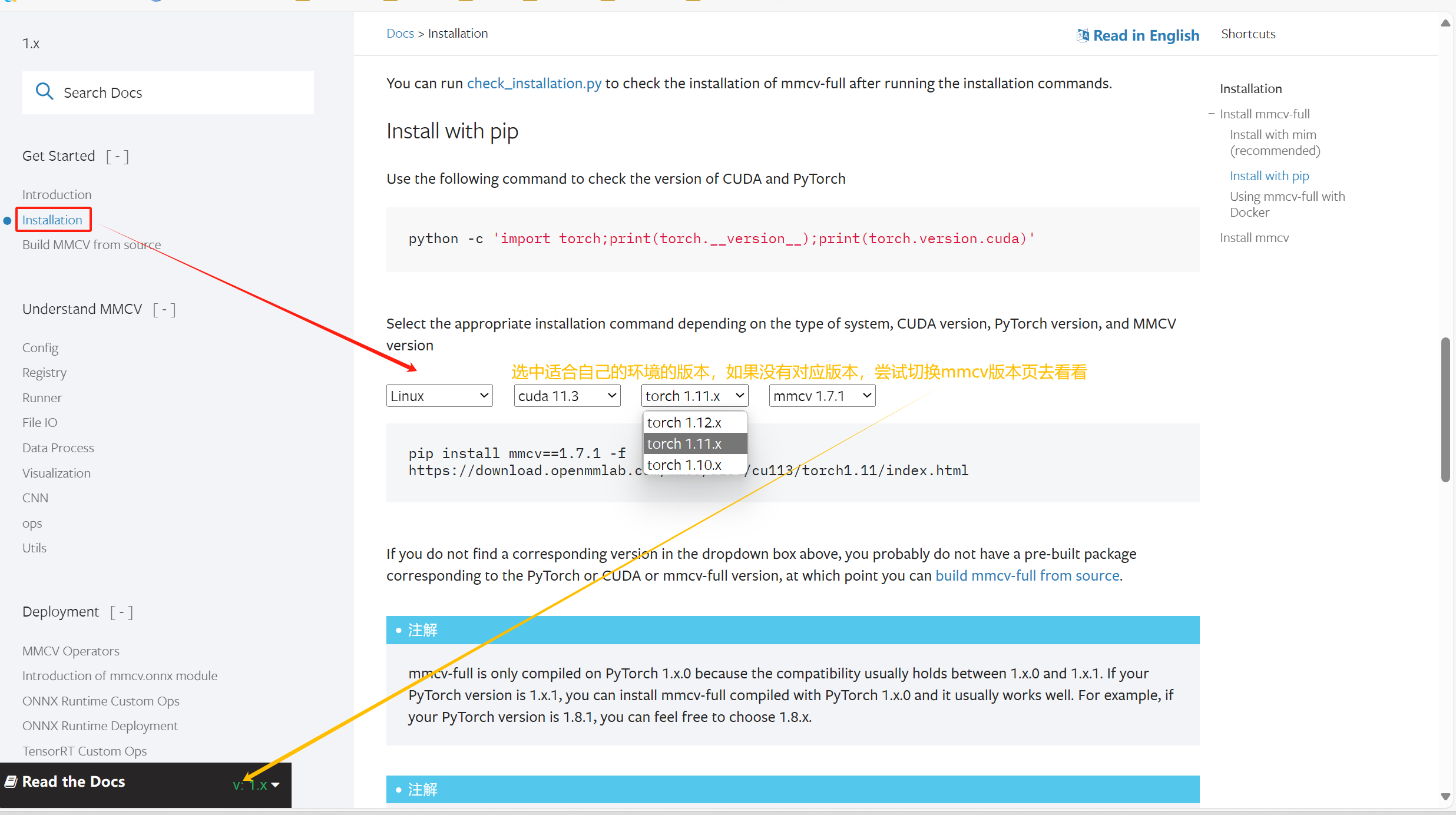Image resolution: width=1456 pixels, height=815 pixels.
Task: Select torch 1.12.x option
Action: point(695,422)
